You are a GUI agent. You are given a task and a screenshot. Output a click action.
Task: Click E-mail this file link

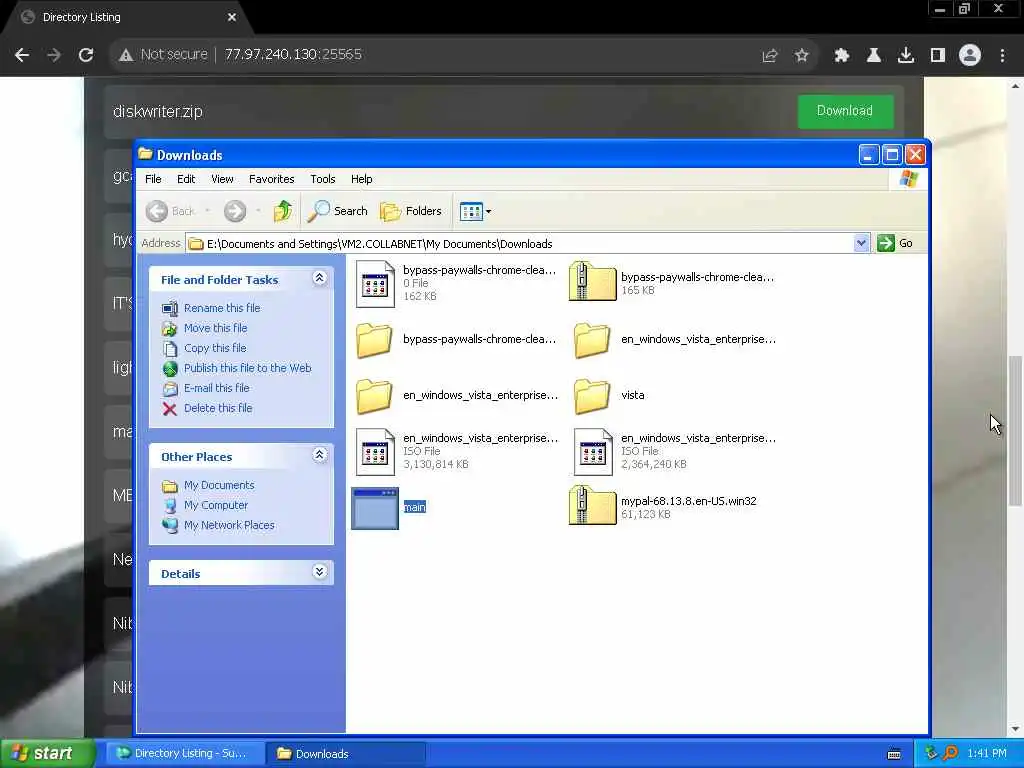click(217, 388)
